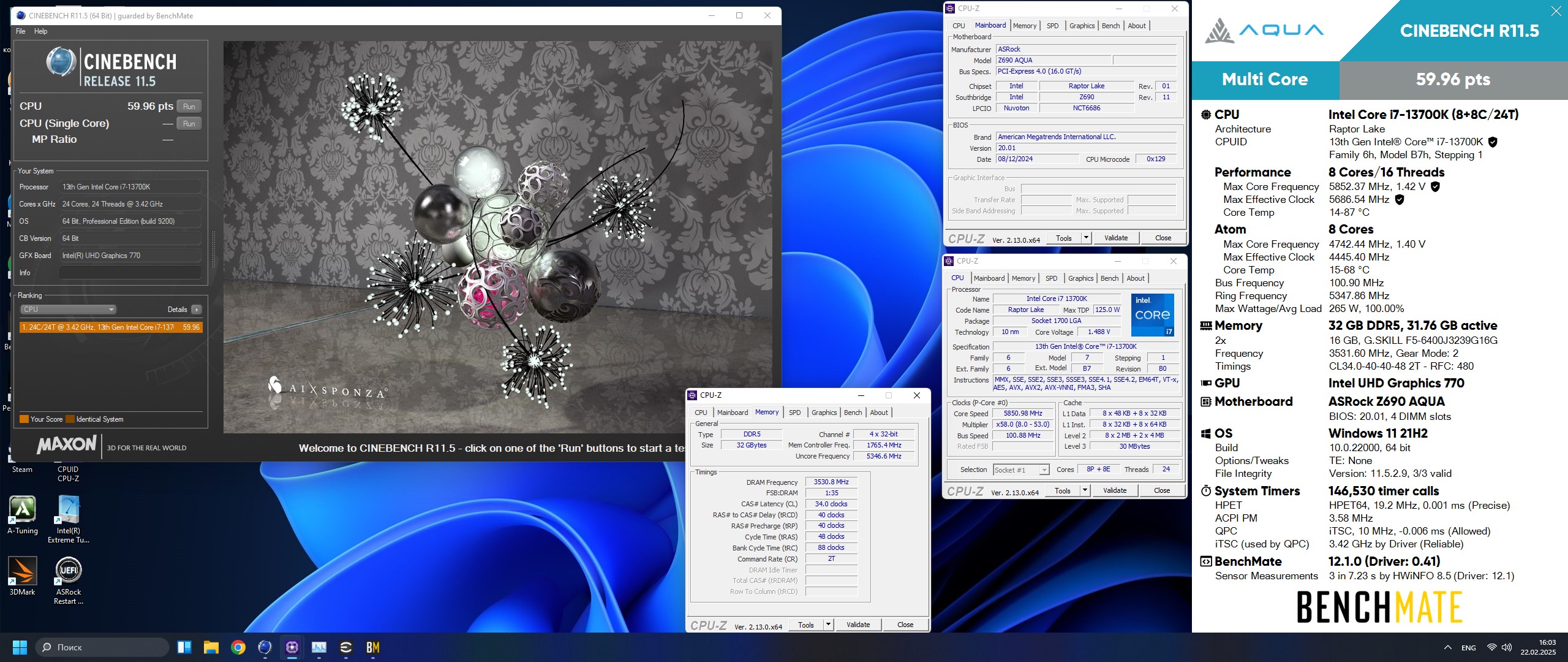
Task: Show hidden system tray icons
Action: (1447, 647)
